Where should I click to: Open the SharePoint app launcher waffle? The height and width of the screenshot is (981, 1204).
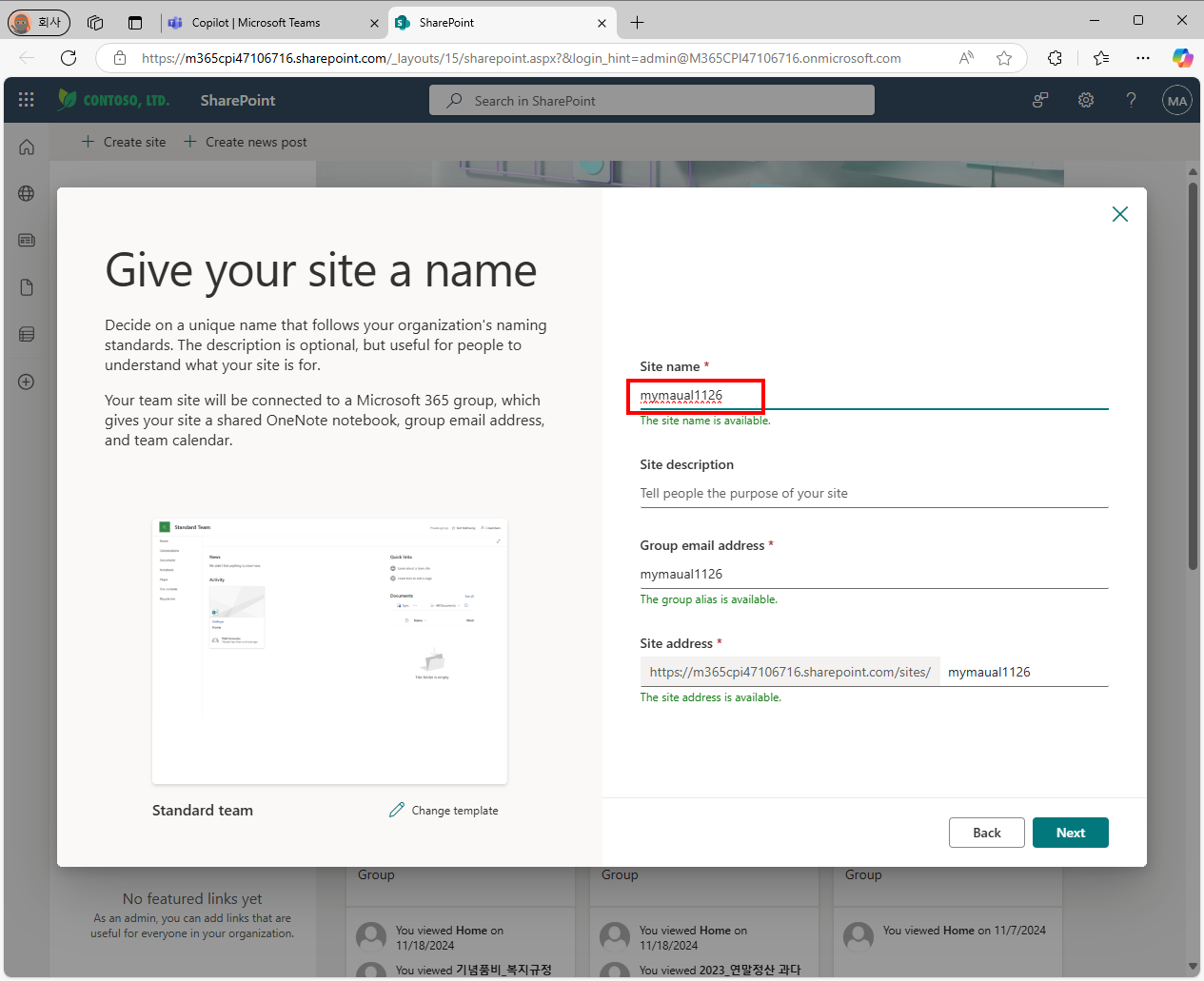pos(27,100)
